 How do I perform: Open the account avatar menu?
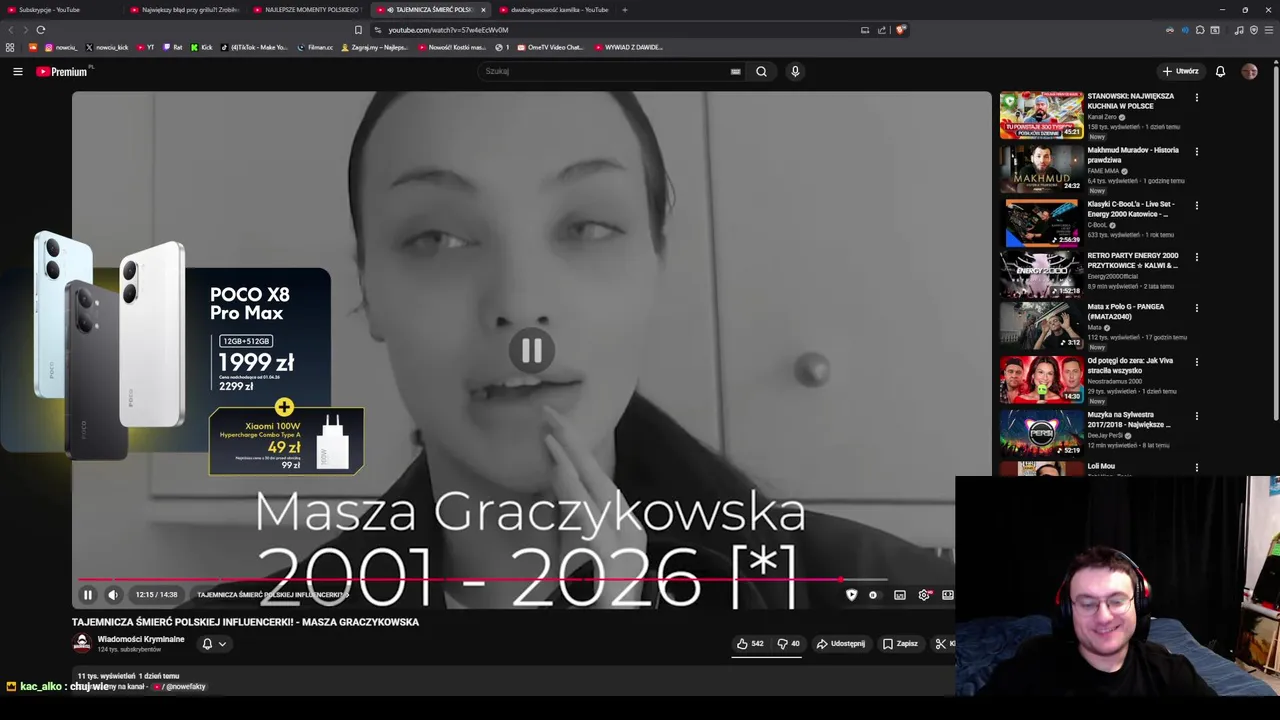[1249, 71]
